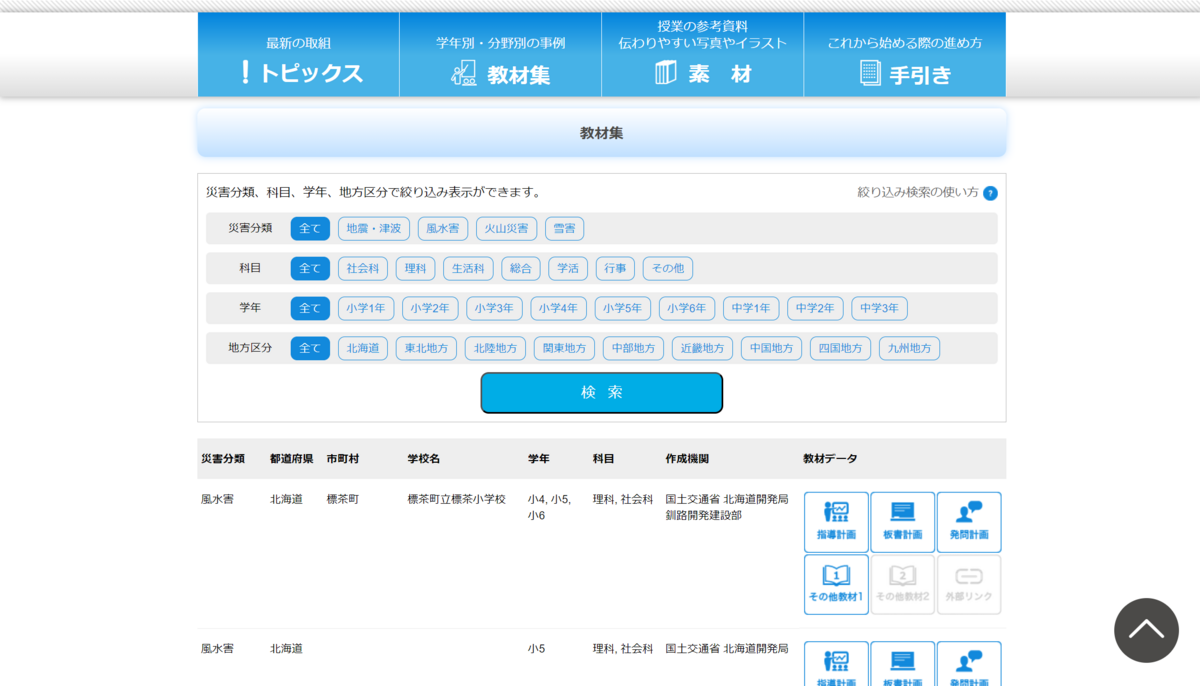Filter subject by 理科
Screen dimensions: 1200x686
pyautogui.click(x=415, y=268)
